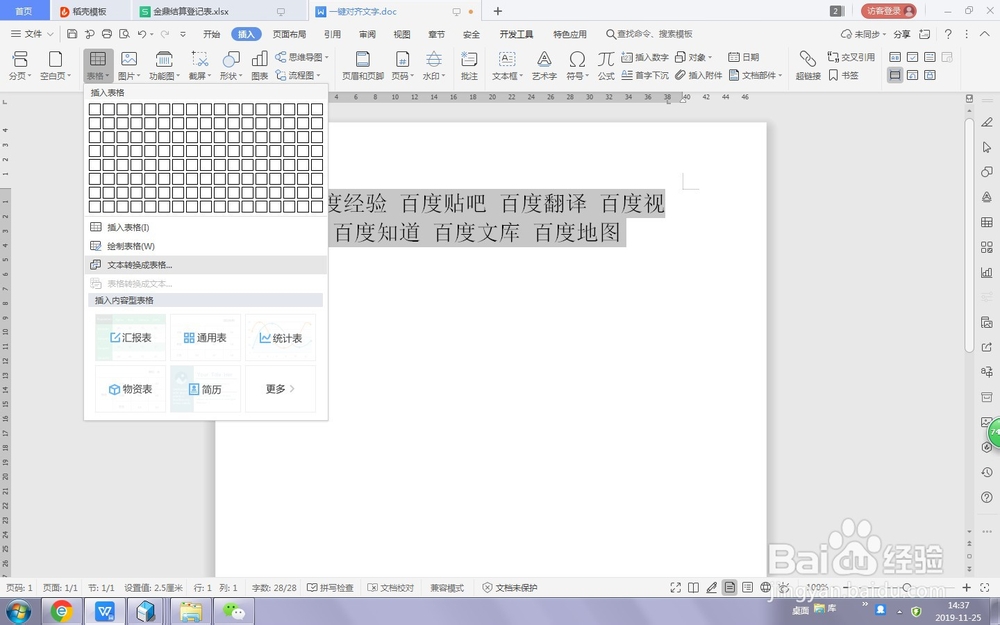Viewport: 1000px width, 625px height.
Task: Click the 公式 formula pi icon
Action: point(606,59)
